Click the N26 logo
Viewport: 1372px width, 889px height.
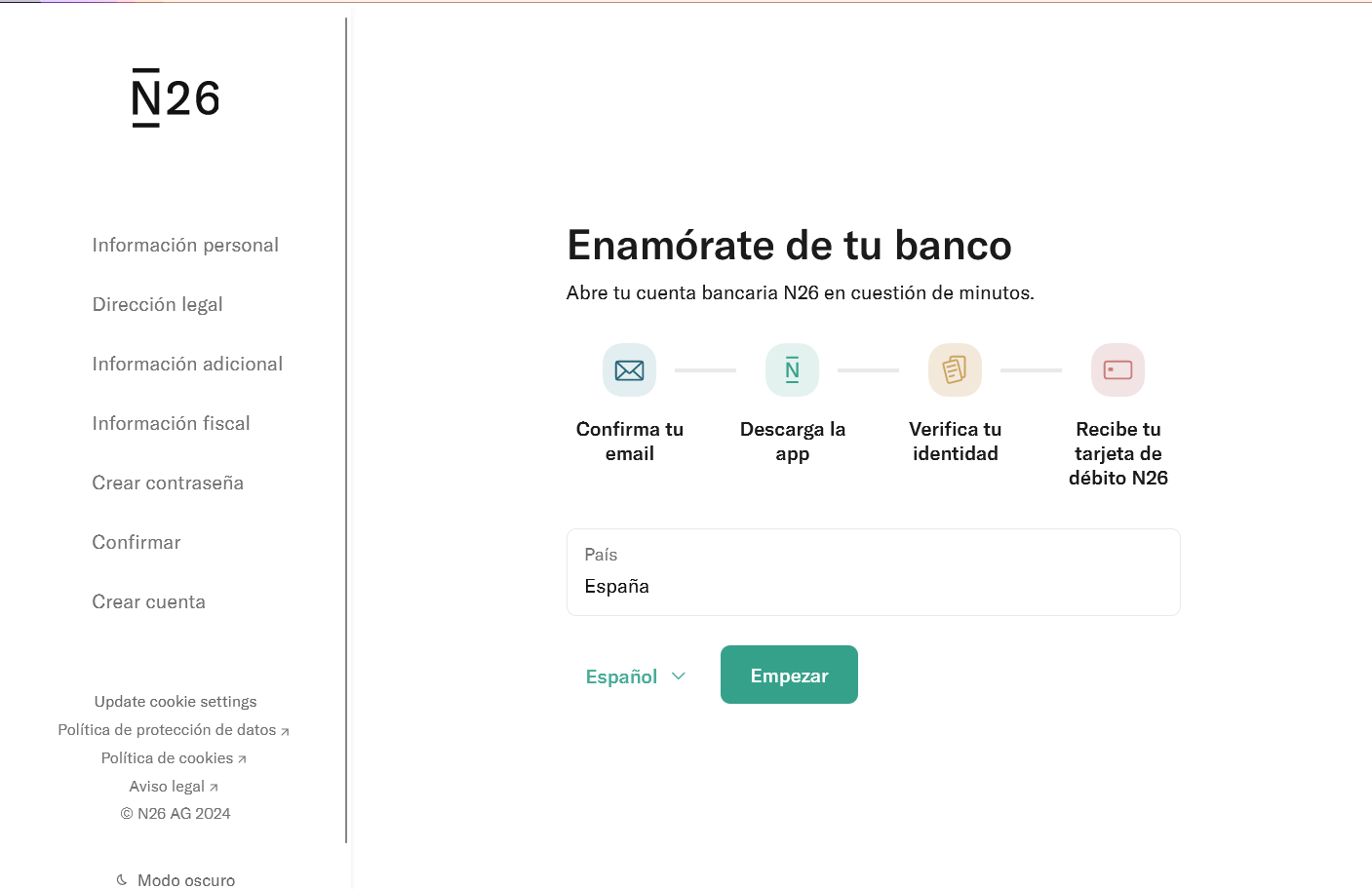pyautogui.click(x=176, y=97)
